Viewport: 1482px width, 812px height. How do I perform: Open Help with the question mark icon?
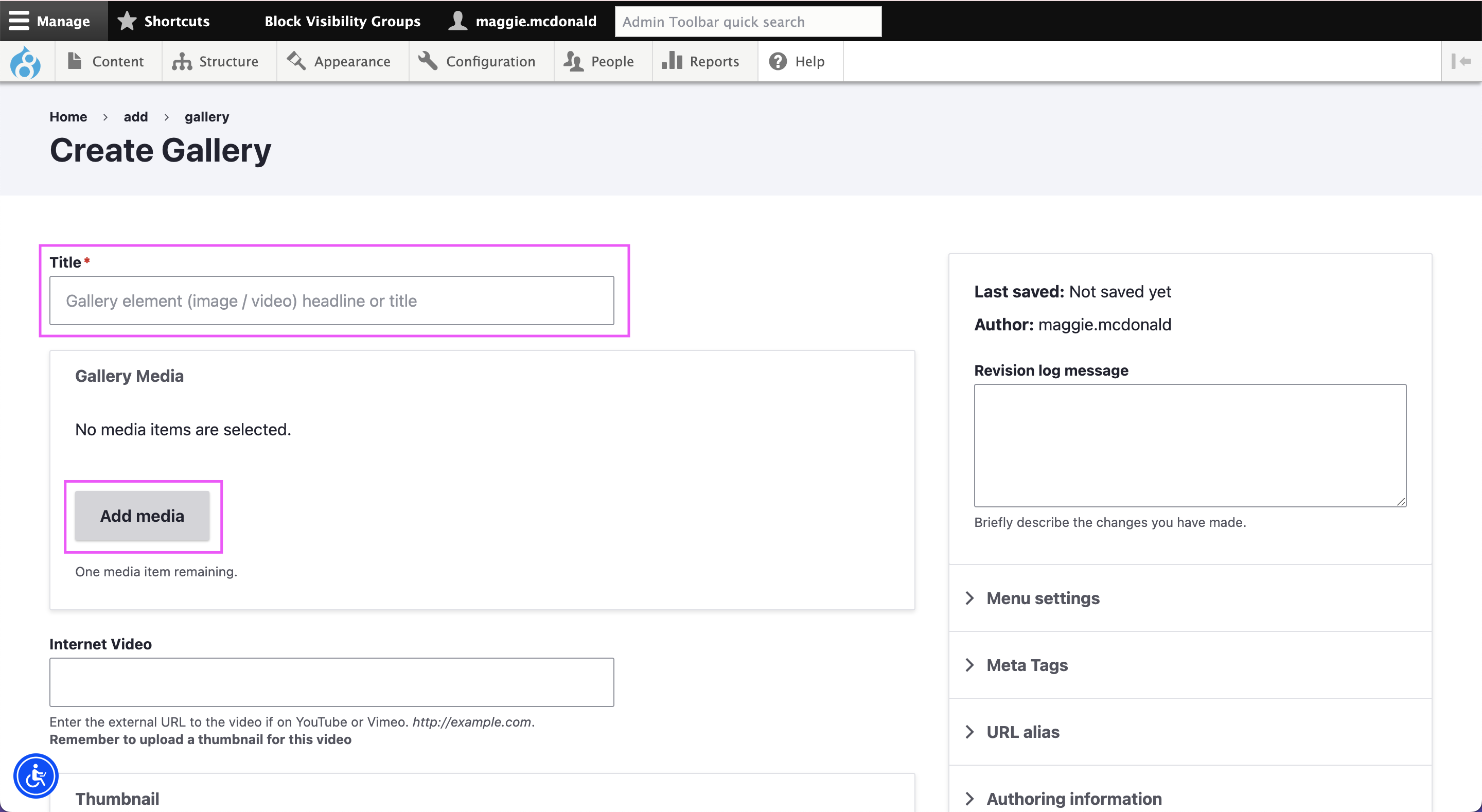pyautogui.click(x=798, y=62)
